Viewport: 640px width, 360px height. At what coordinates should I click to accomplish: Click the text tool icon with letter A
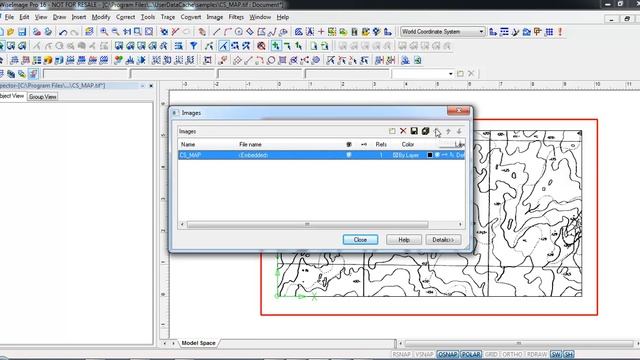310,32
